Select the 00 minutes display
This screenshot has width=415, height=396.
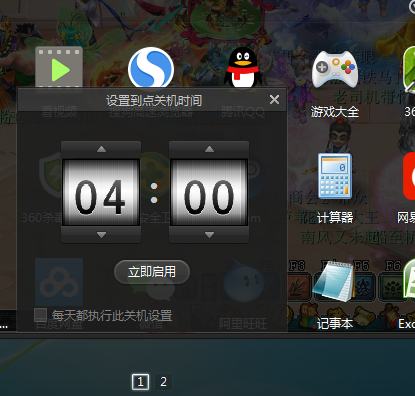pos(209,192)
